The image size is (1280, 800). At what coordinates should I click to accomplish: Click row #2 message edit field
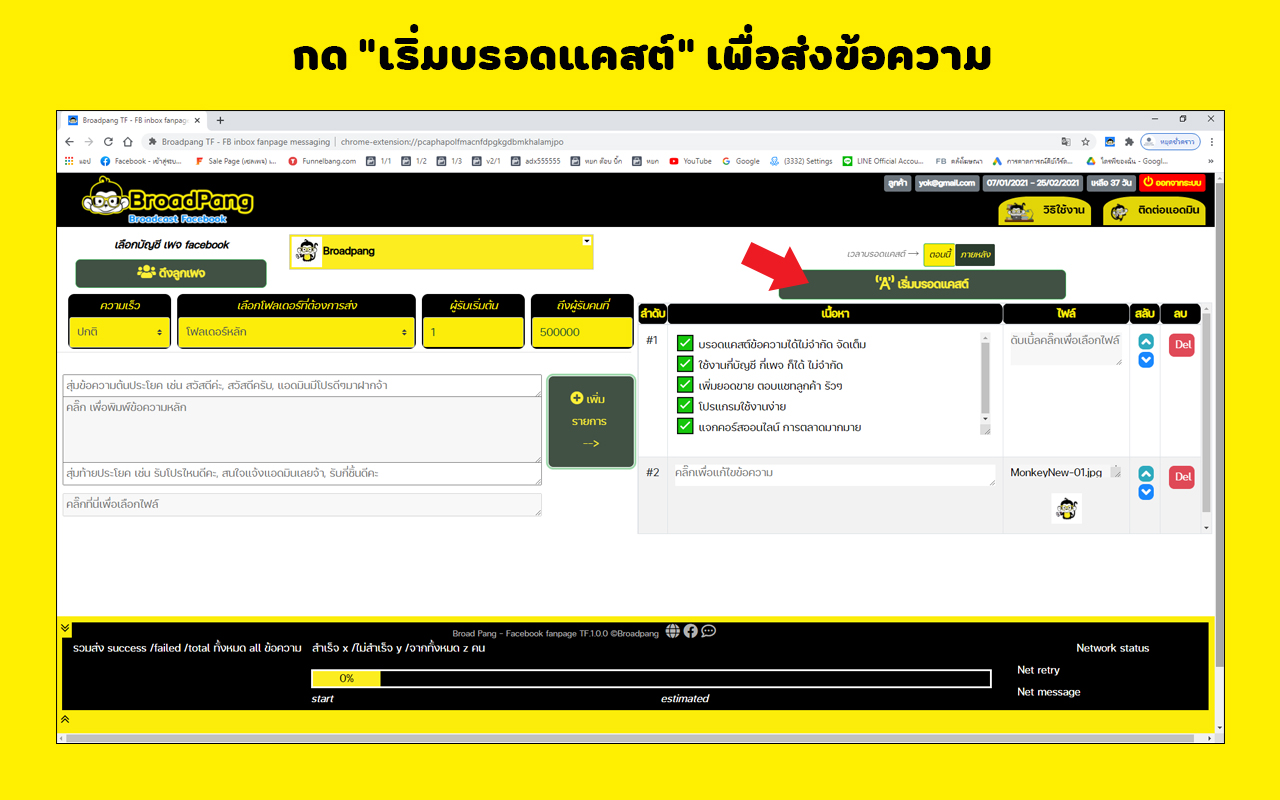pyautogui.click(x=834, y=475)
